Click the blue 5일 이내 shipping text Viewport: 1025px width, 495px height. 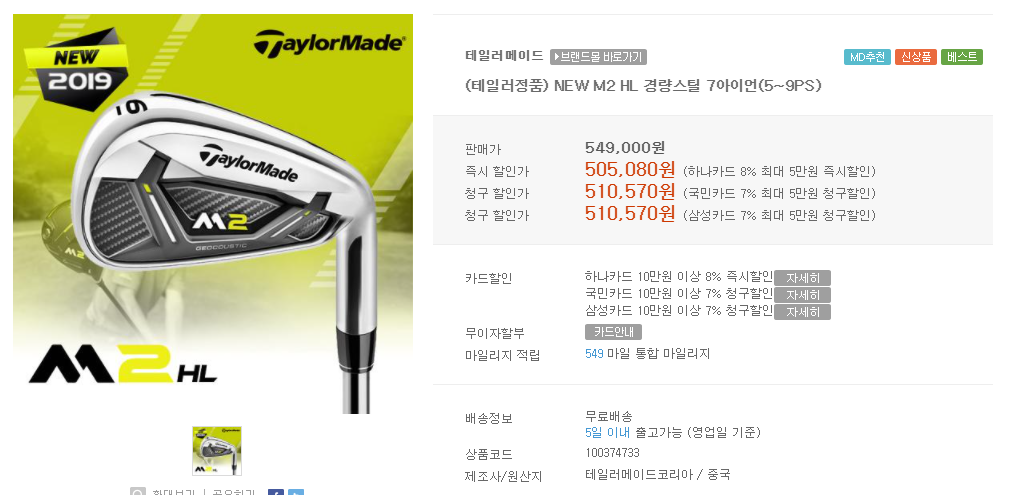(607, 432)
